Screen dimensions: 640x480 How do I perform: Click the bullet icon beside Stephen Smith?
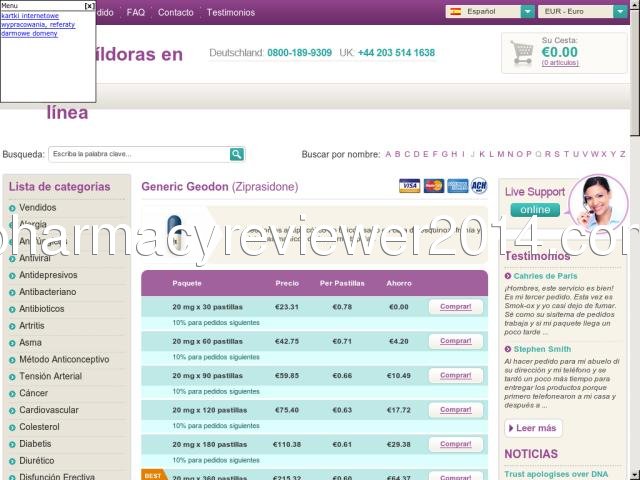pyautogui.click(x=508, y=349)
